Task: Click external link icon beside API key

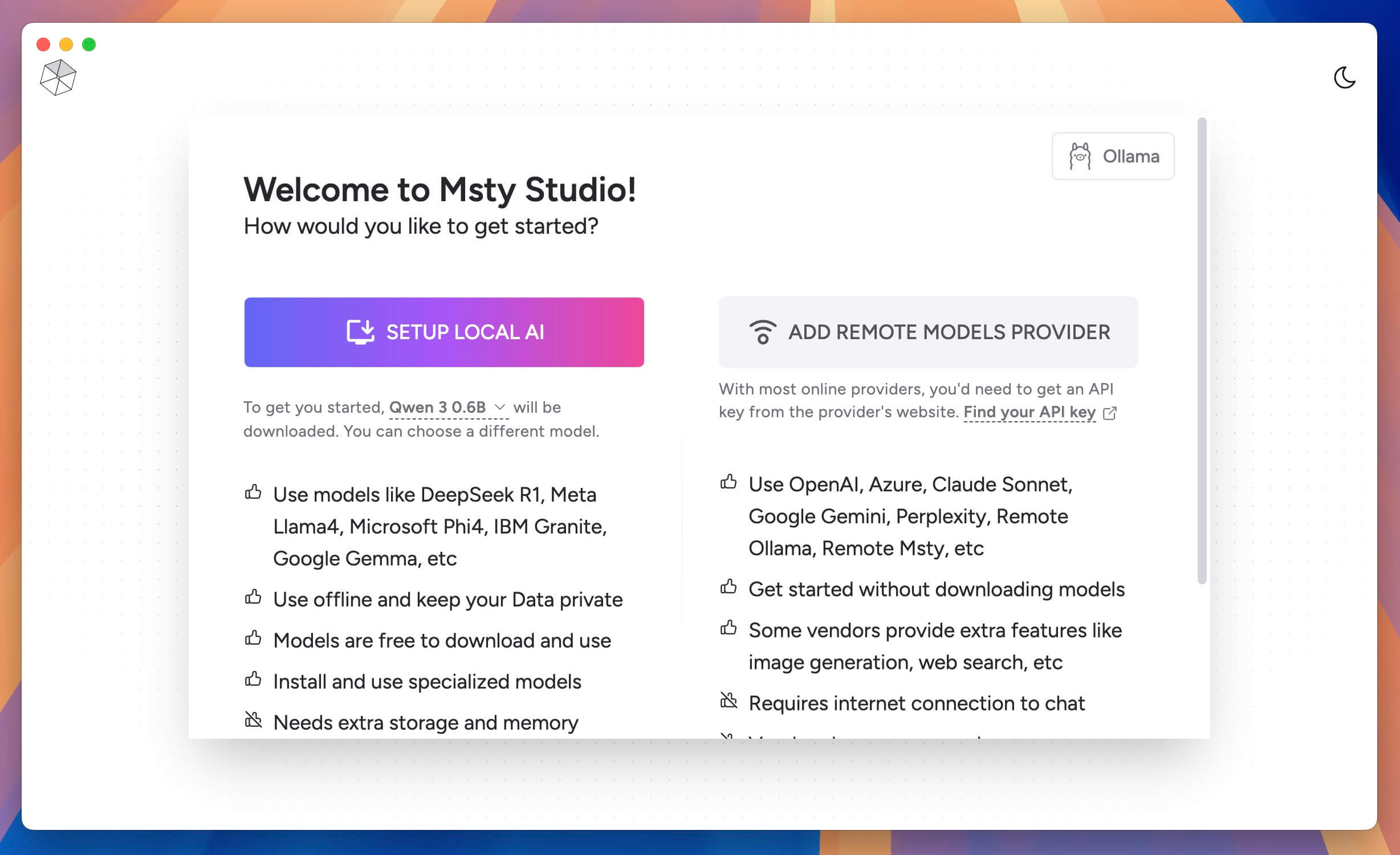Action: [x=1109, y=413]
